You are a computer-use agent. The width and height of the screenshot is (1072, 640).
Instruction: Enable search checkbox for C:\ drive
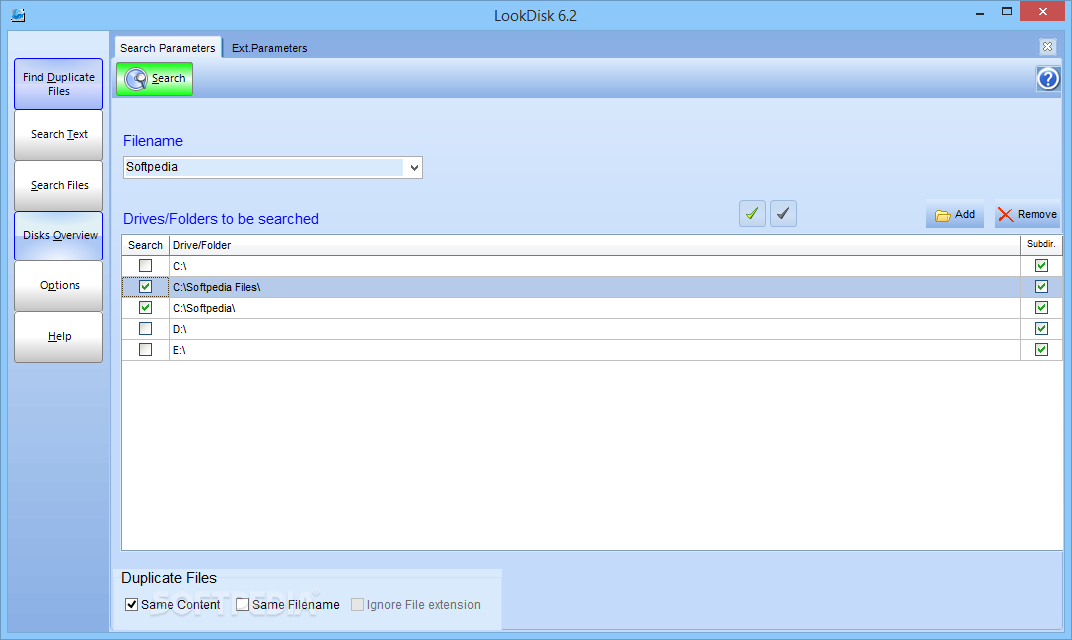click(146, 266)
